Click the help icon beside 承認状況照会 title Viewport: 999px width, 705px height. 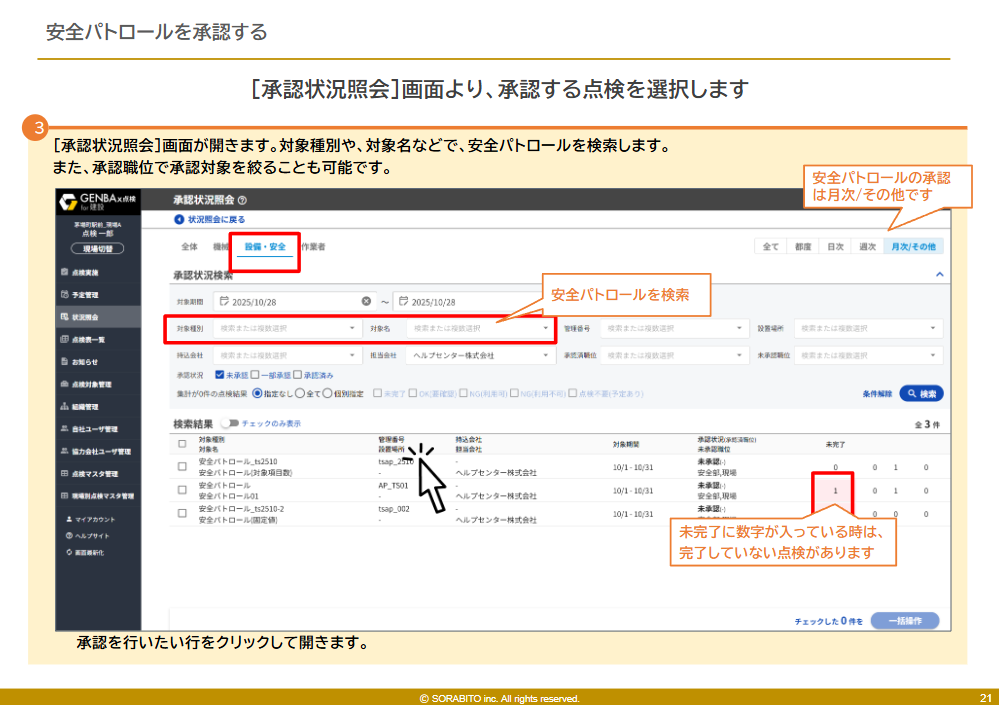[243, 201]
